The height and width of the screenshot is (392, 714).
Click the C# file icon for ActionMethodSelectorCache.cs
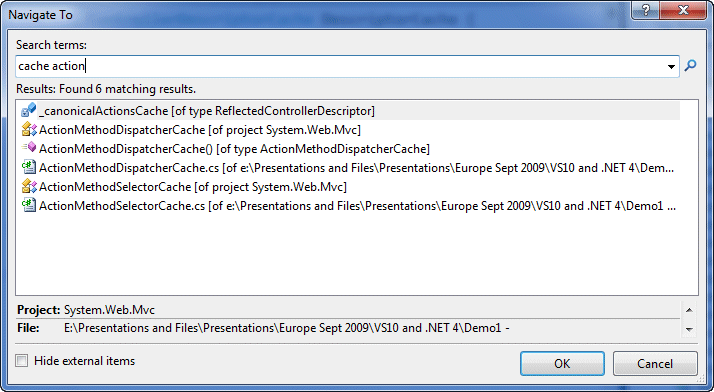tap(29, 205)
